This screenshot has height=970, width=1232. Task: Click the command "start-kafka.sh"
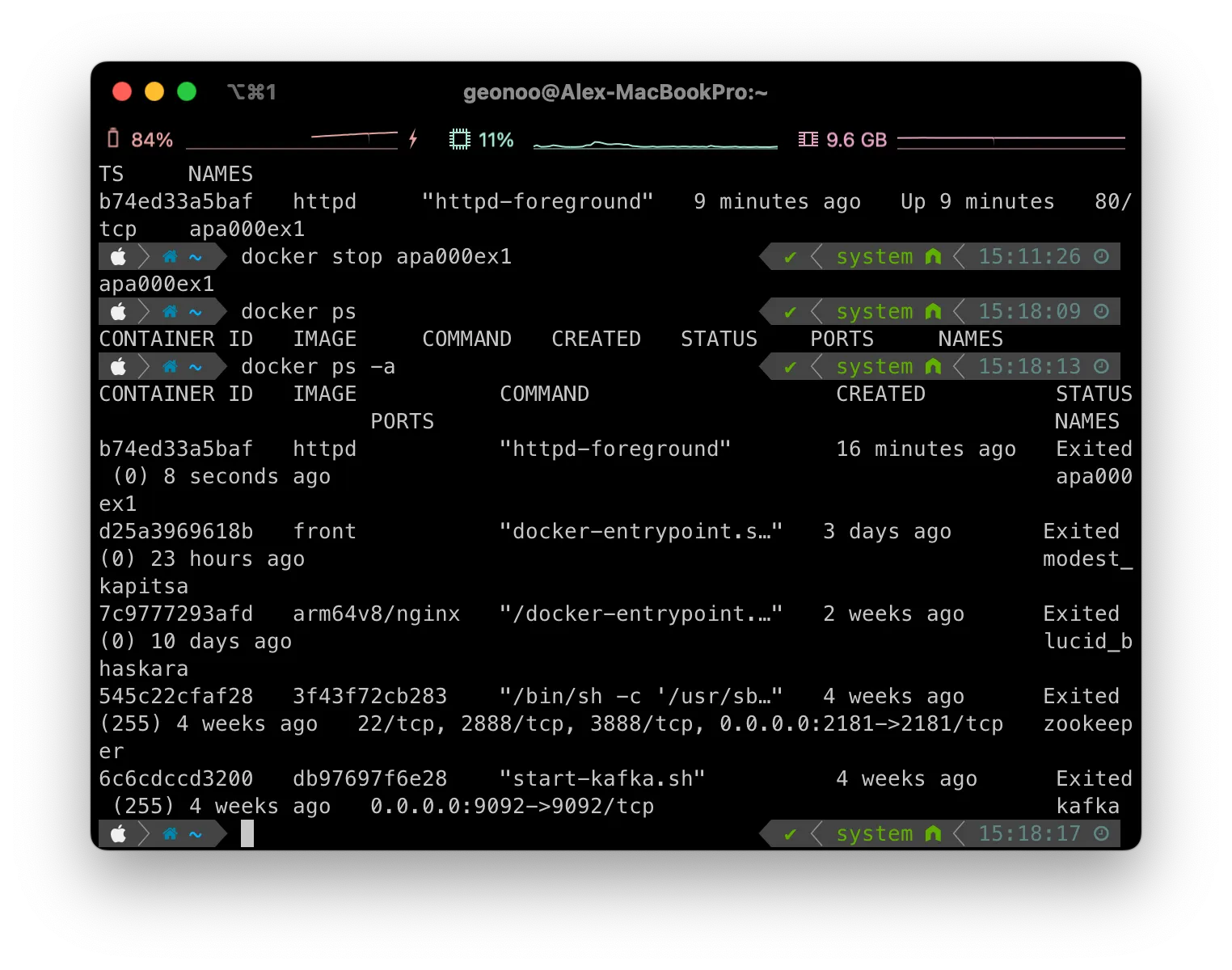point(602,779)
